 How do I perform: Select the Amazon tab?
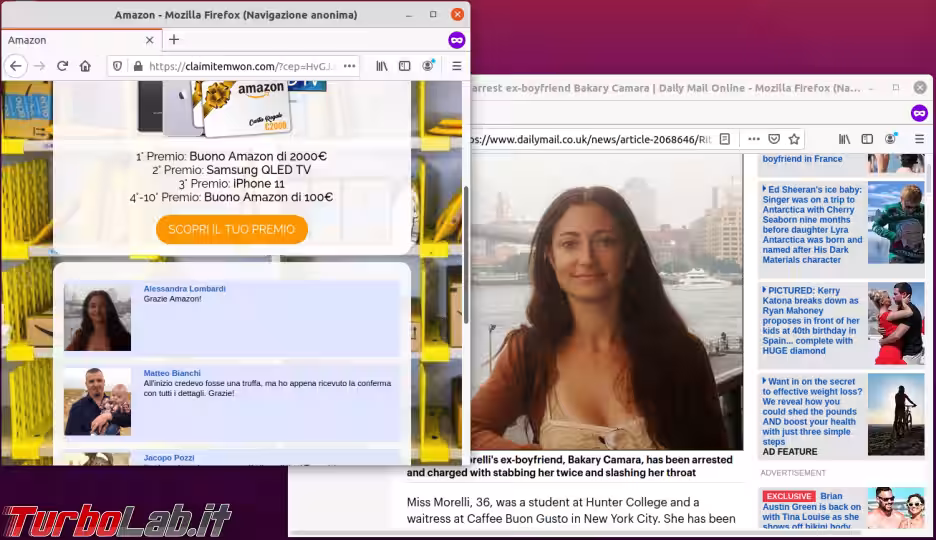tap(81, 40)
